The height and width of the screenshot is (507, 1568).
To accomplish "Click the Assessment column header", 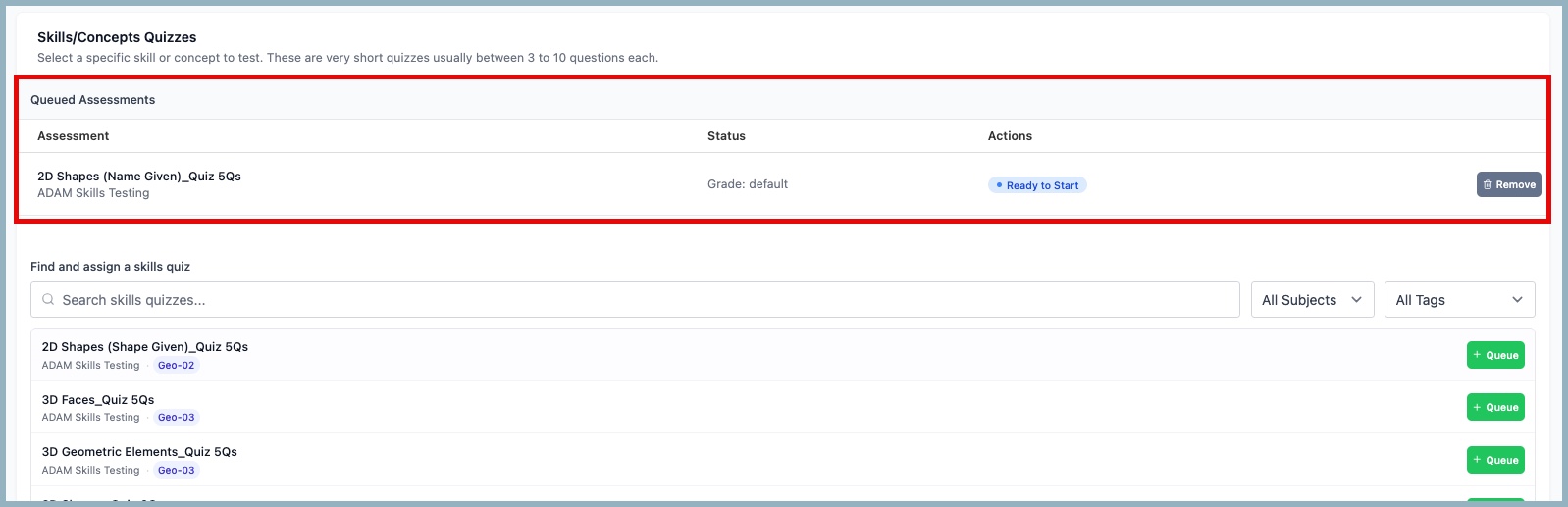I will point(74,136).
